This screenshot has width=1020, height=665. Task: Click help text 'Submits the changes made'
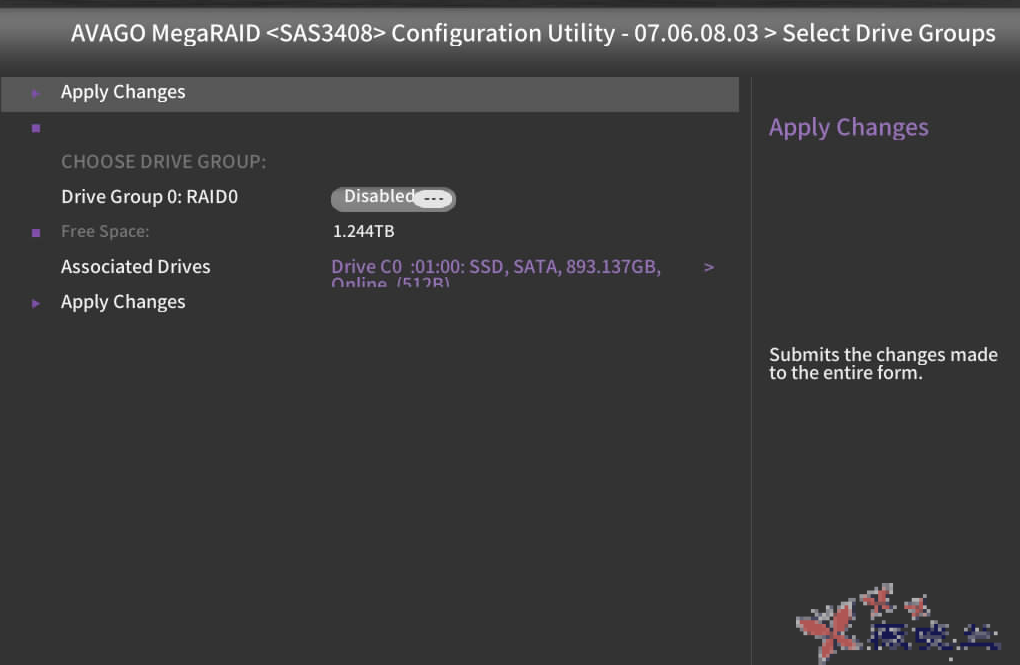883,355
